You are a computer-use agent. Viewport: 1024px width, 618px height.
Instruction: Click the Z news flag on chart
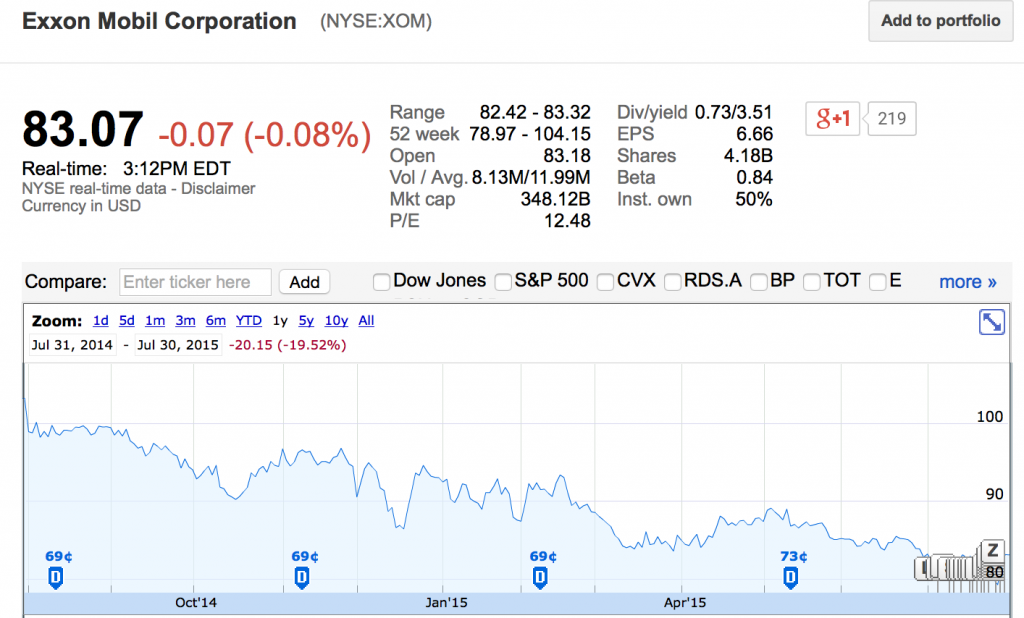[993, 549]
